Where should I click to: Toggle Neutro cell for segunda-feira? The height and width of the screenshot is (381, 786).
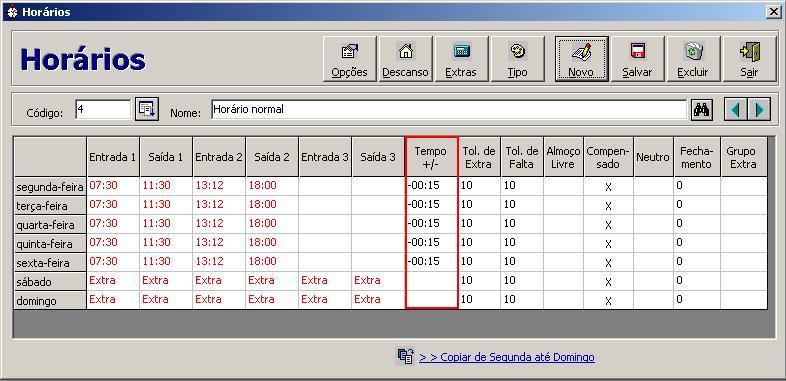pos(653,186)
